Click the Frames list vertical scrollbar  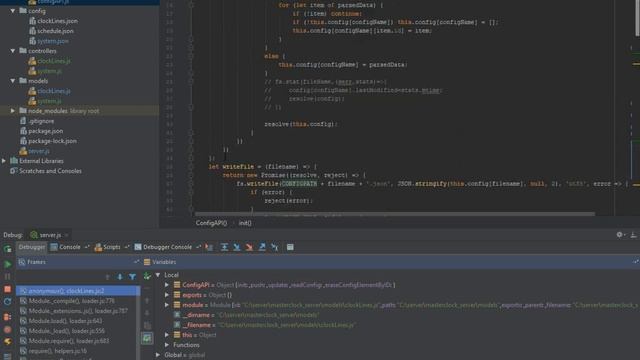coord(138,322)
